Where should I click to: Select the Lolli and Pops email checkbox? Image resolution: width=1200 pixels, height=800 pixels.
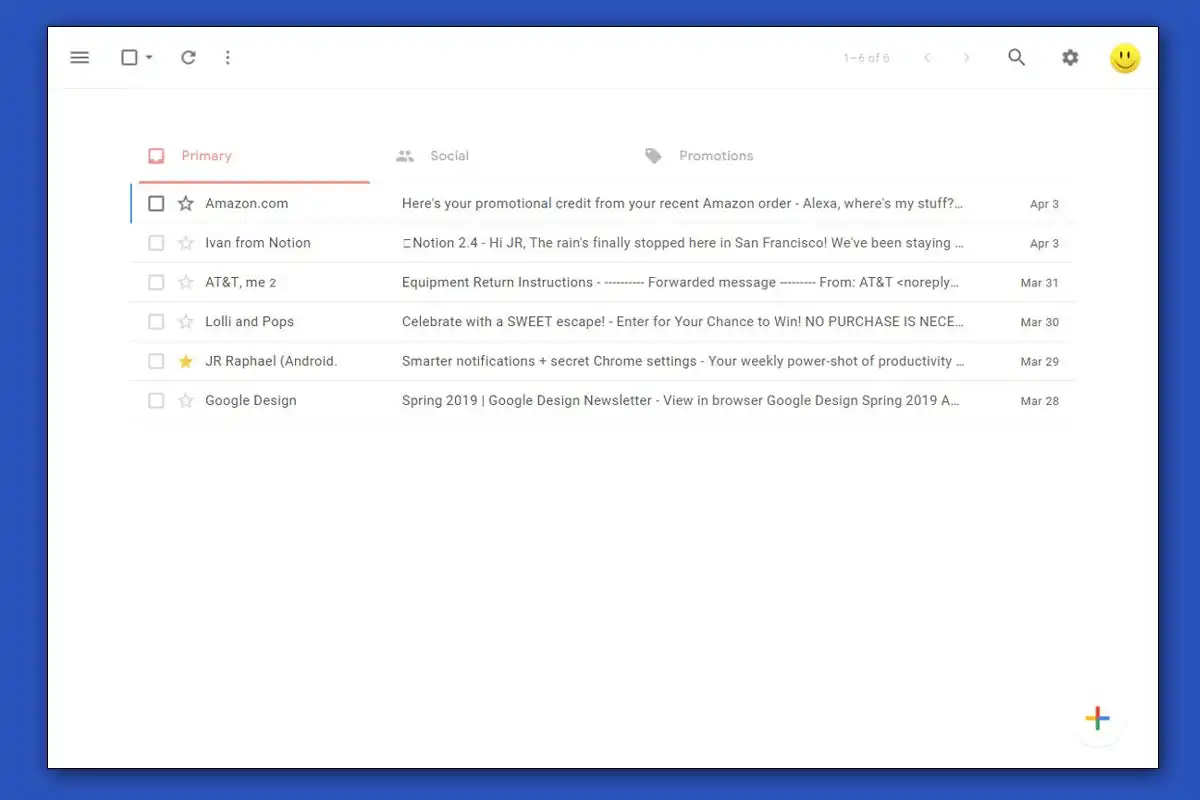156,322
